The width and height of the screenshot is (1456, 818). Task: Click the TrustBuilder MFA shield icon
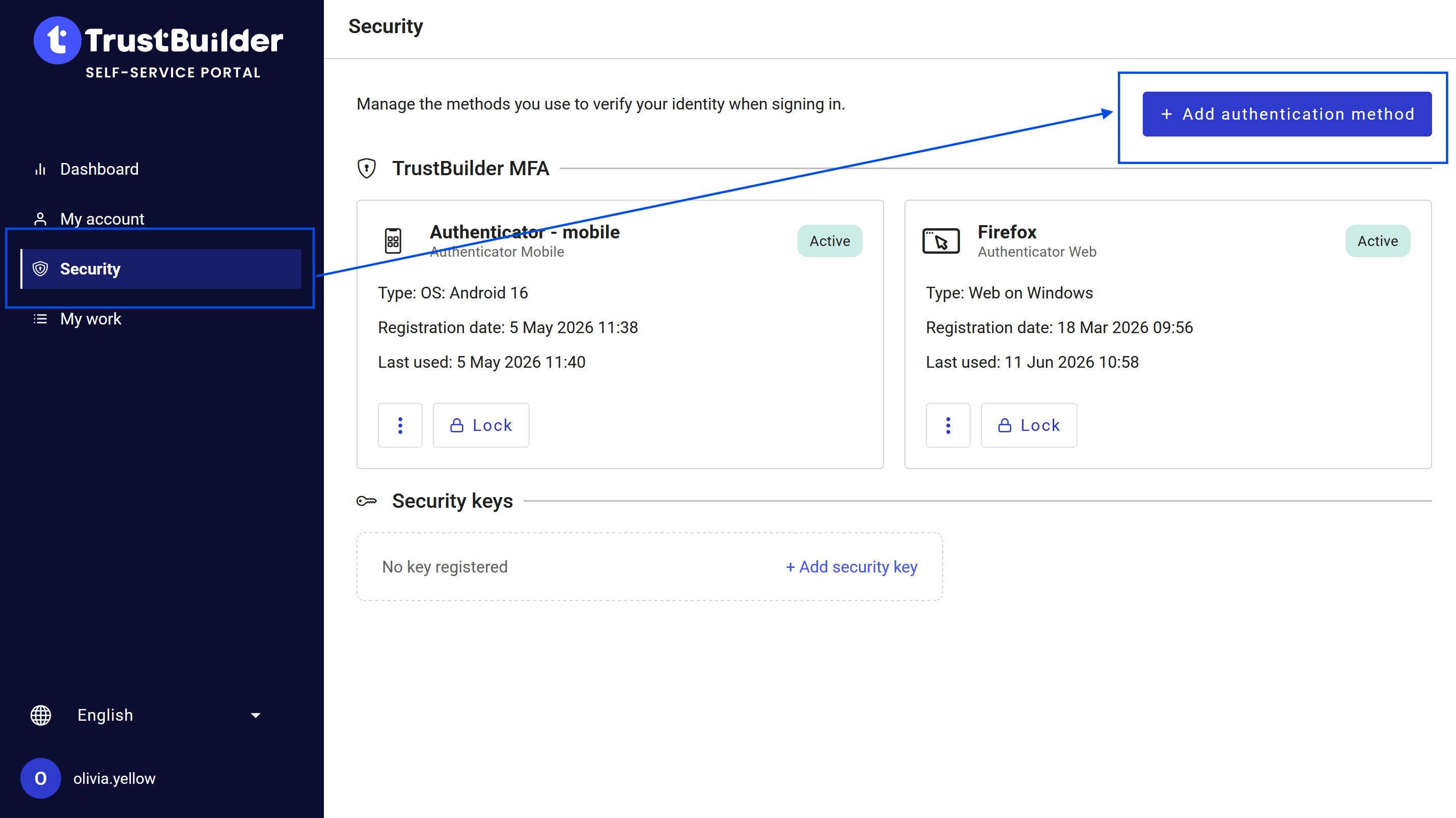pos(367,168)
